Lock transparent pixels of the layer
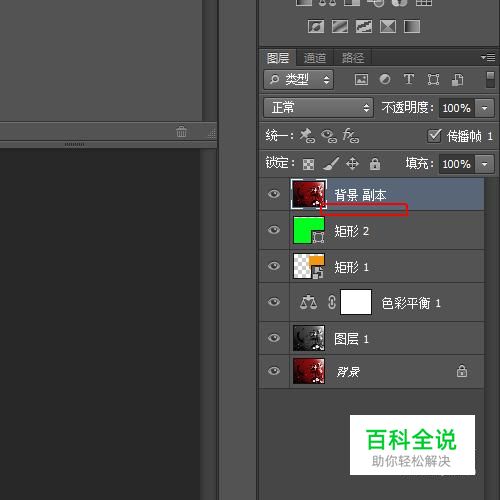The width and height of the screenshot is (500, 500). click(x=308, y=164)
